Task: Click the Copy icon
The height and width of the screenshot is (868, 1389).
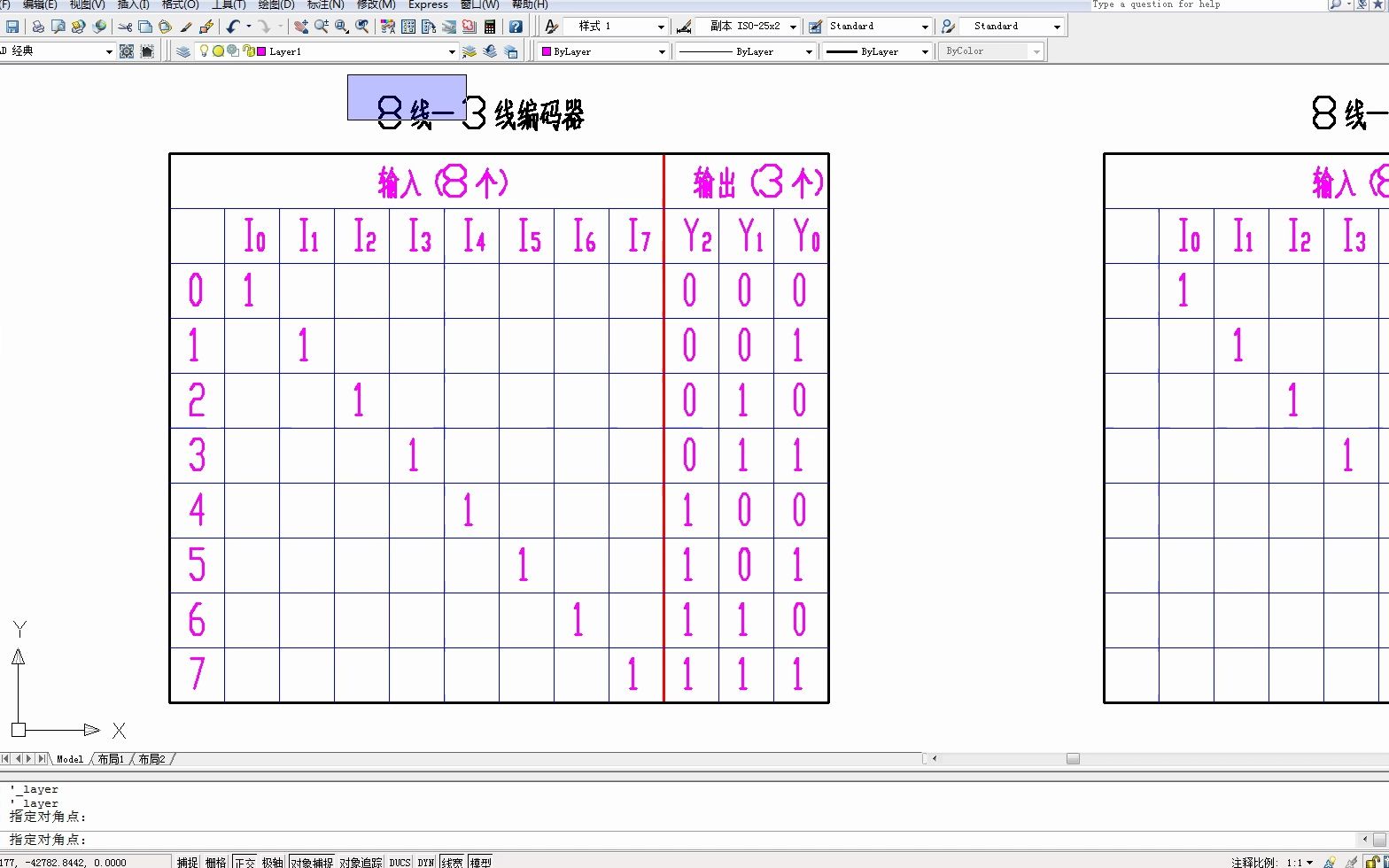Action: (x=144, y=27)
